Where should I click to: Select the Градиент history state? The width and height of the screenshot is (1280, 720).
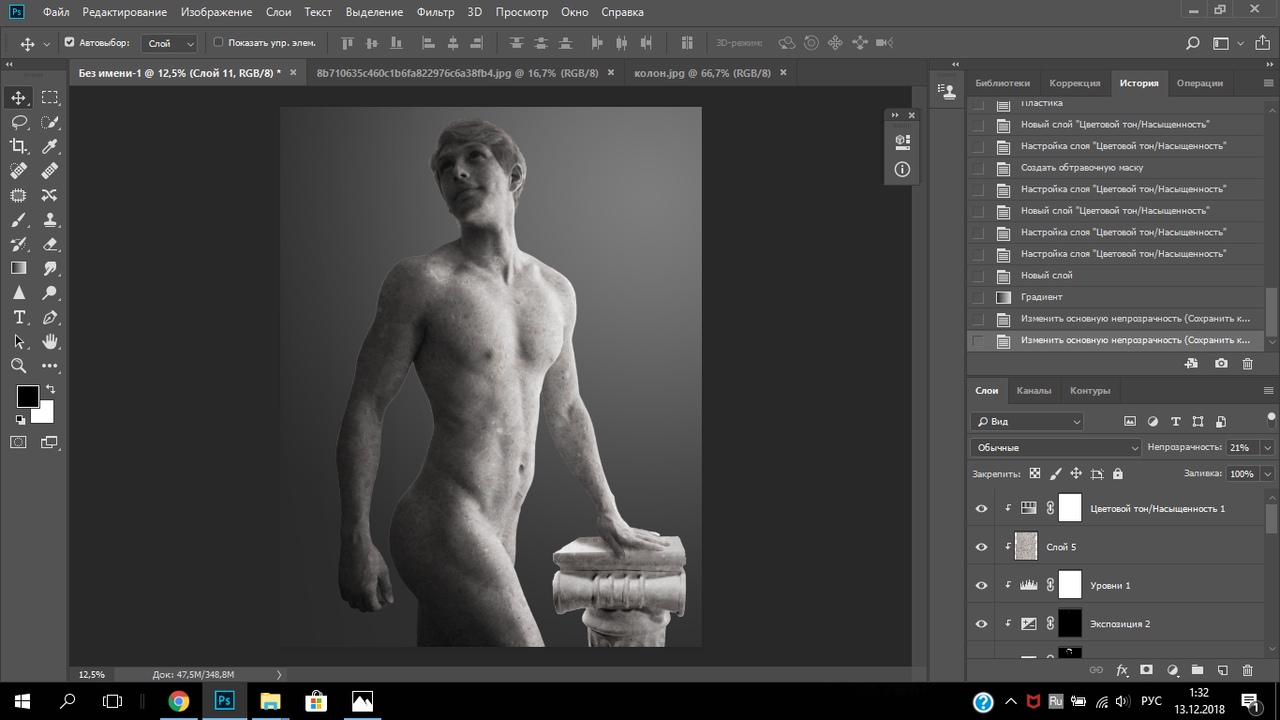tap(1041, 297)
